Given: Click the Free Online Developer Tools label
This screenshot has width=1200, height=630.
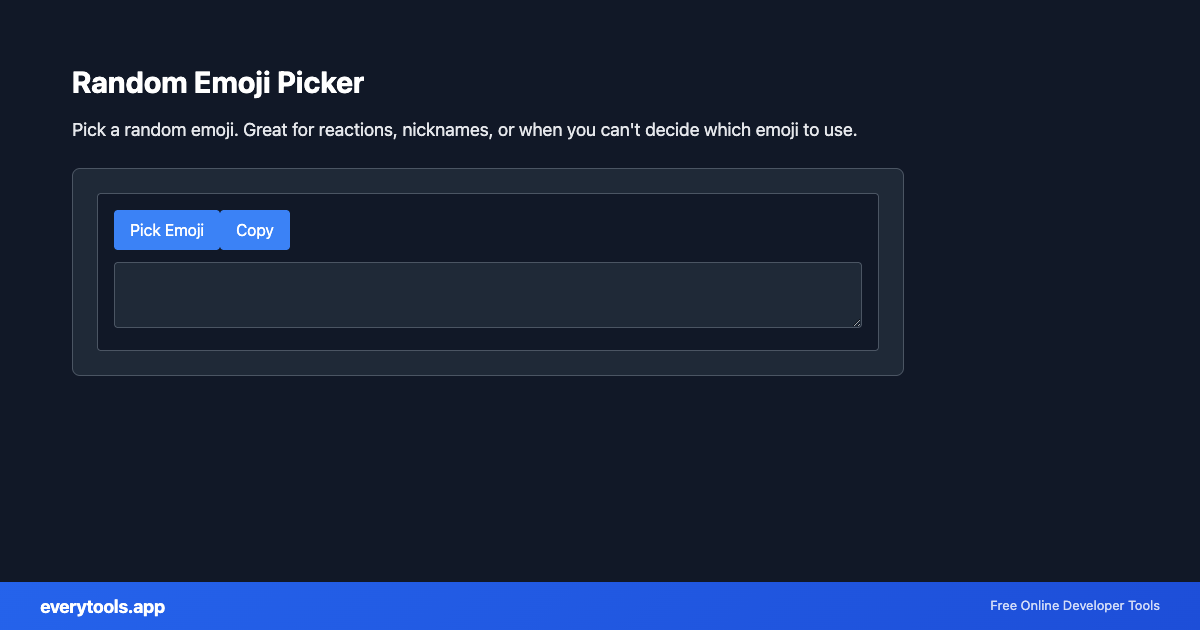Looking at the screenshot, I should (x=1074, y=606).
